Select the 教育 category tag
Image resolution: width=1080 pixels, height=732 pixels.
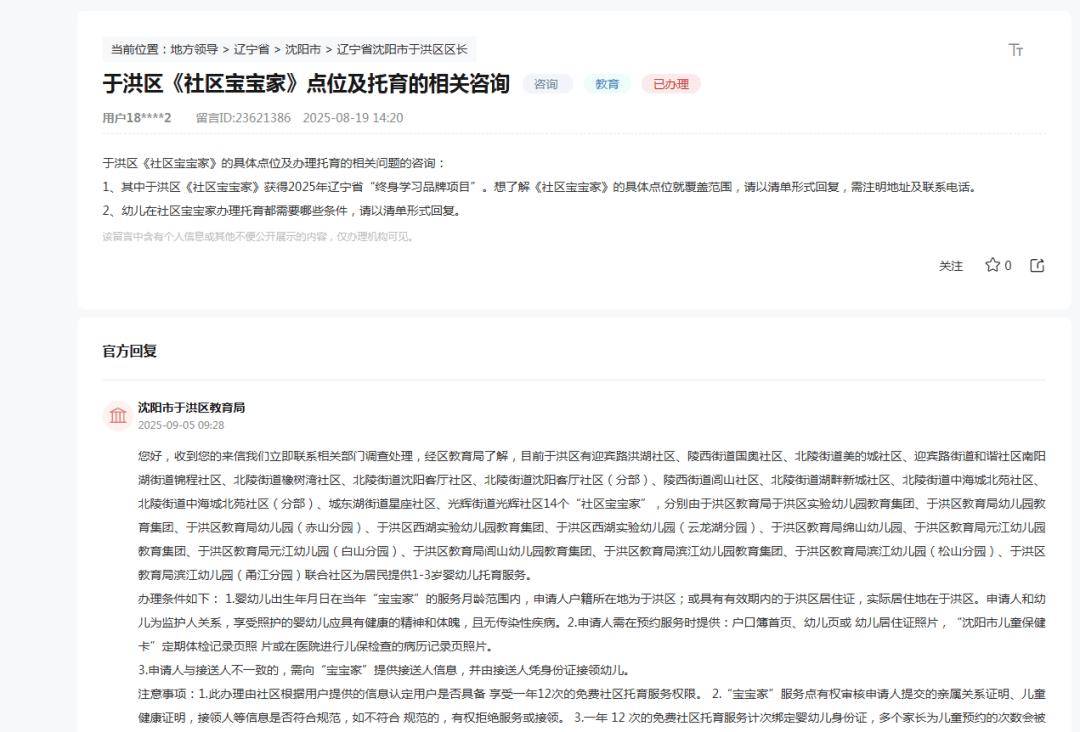point(607,84)
